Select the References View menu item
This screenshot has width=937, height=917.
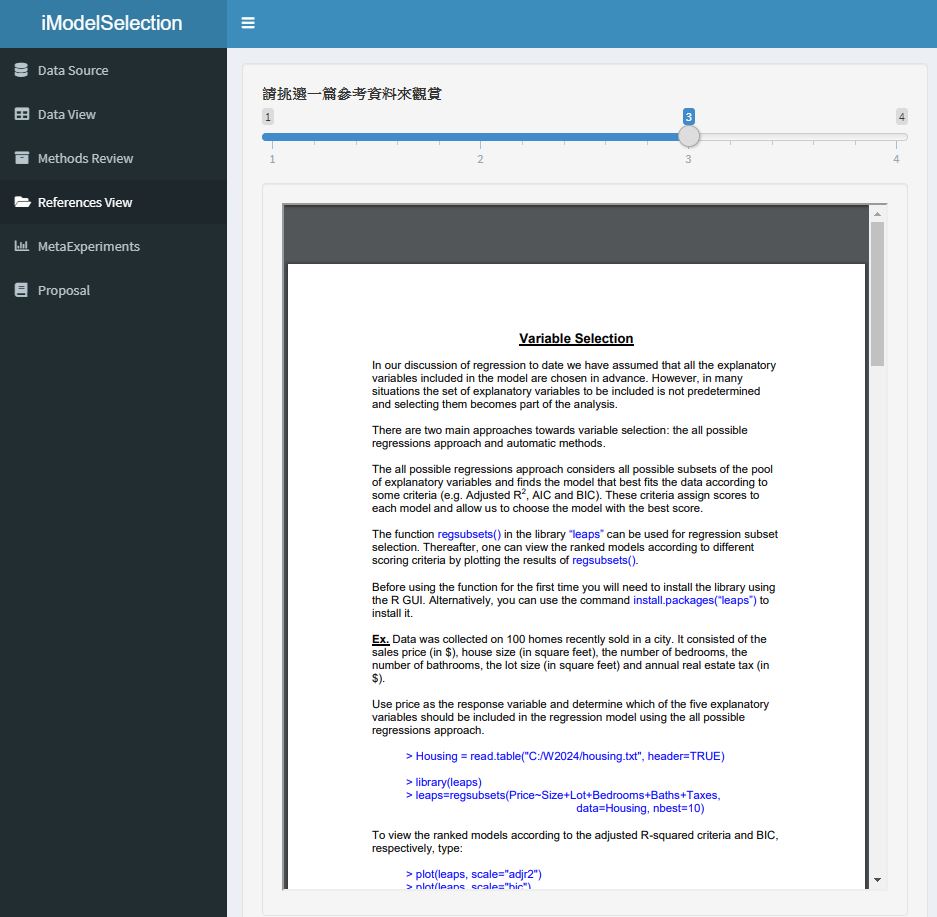(114, 203)
